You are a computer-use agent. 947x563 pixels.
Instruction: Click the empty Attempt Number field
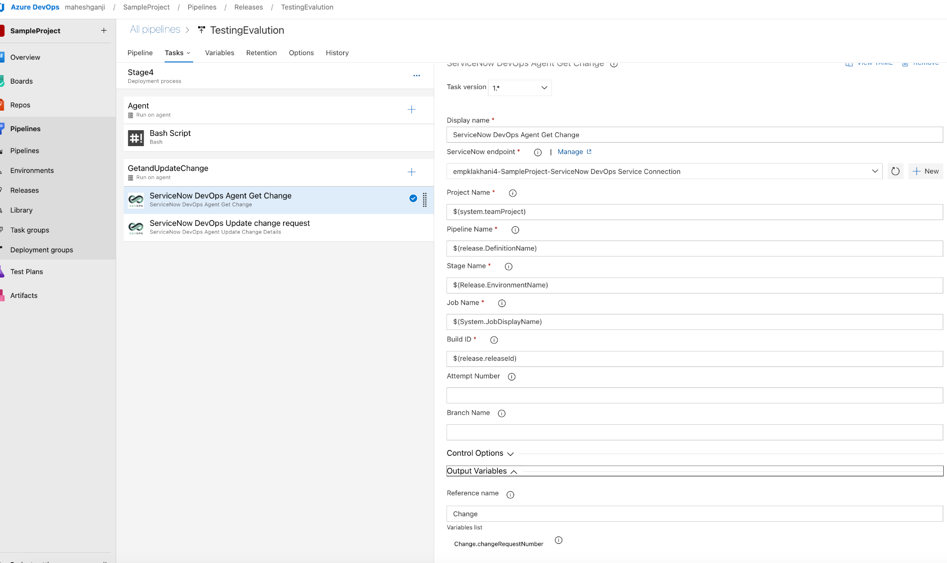click(695, 396)
